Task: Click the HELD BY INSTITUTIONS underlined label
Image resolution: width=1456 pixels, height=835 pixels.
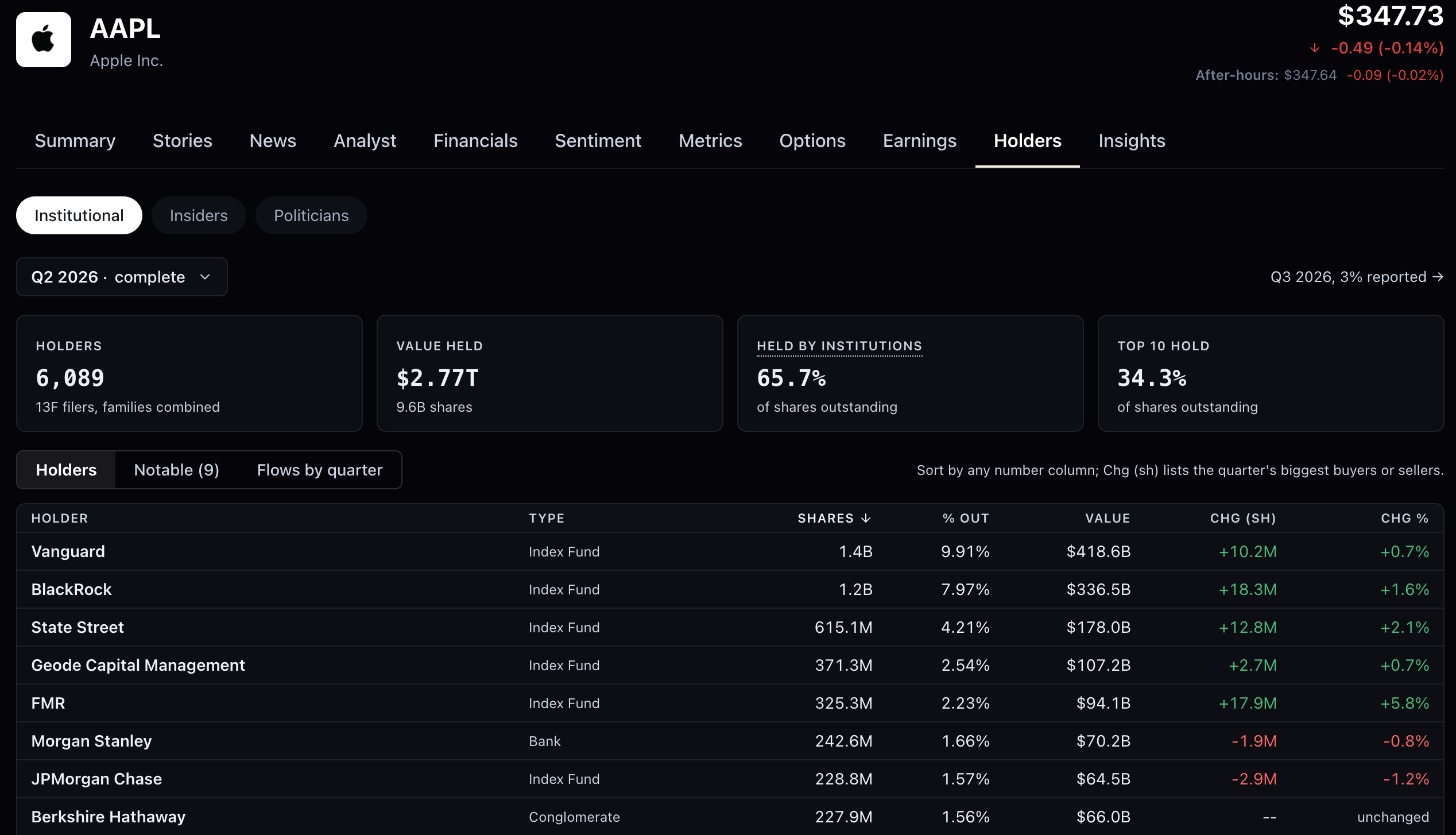Action: [839, 346]
